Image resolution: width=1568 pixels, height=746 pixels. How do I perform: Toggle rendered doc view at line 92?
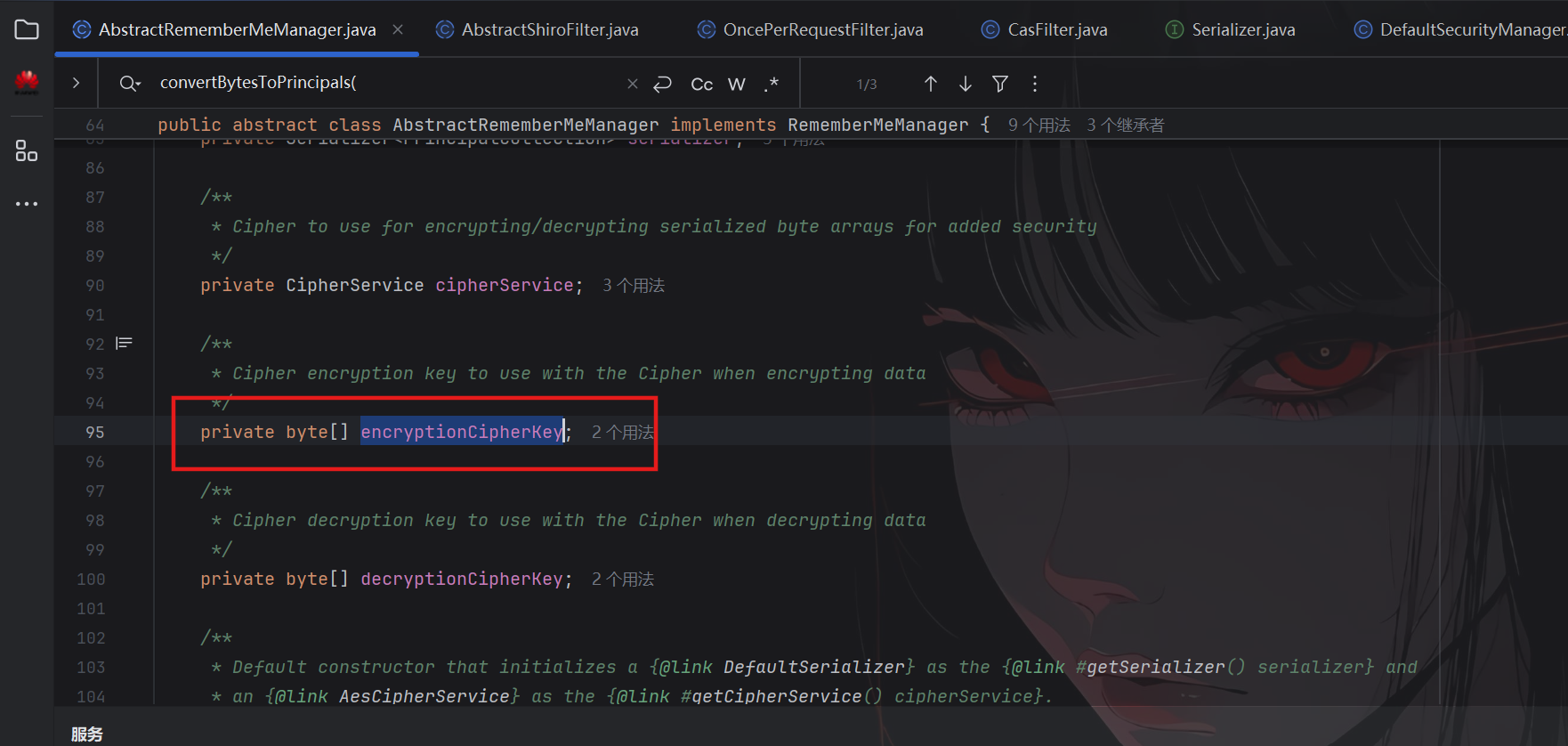tap(125, 344)
